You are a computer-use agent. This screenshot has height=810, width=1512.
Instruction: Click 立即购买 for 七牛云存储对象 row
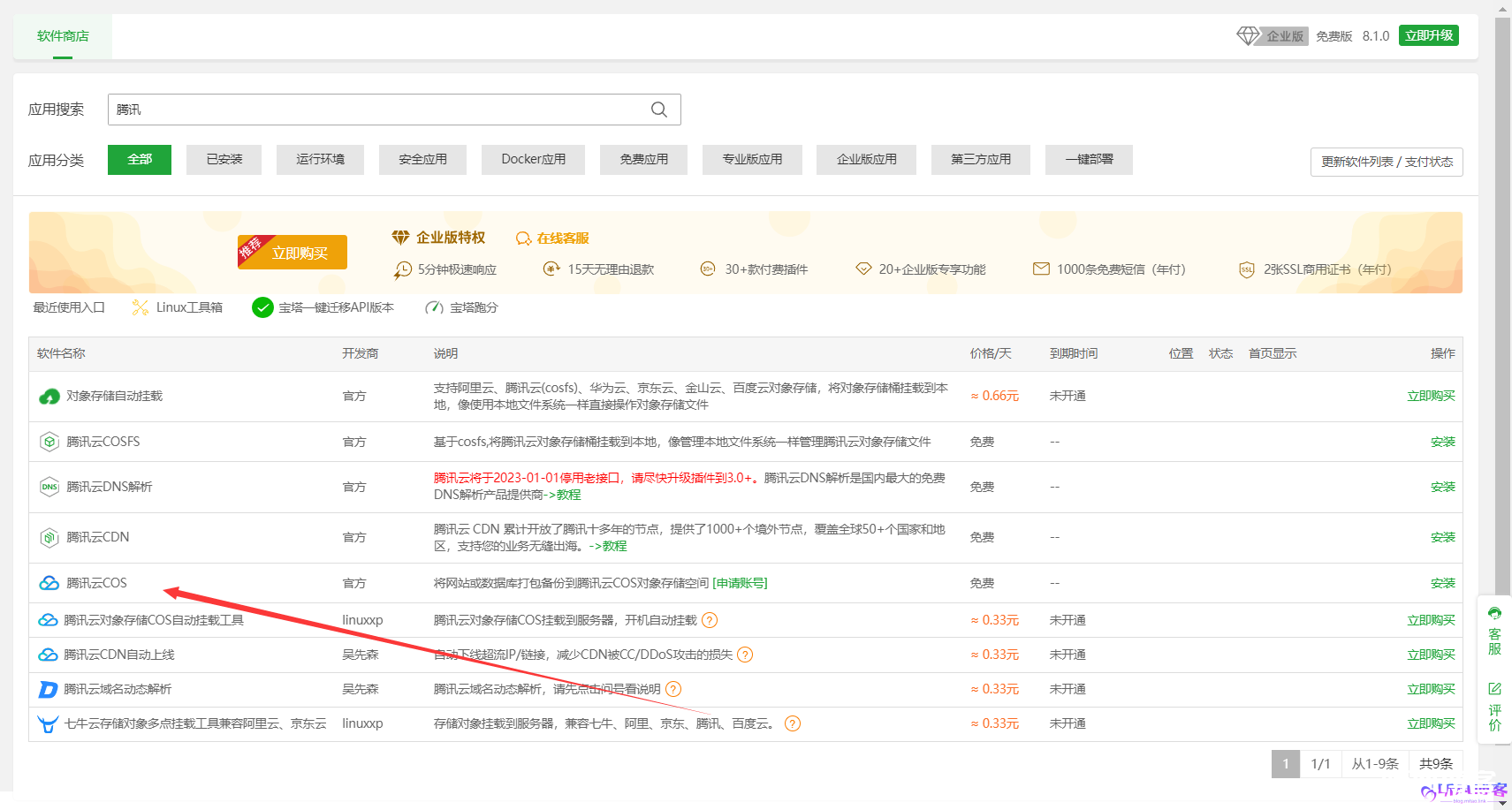pos(1431,723)
